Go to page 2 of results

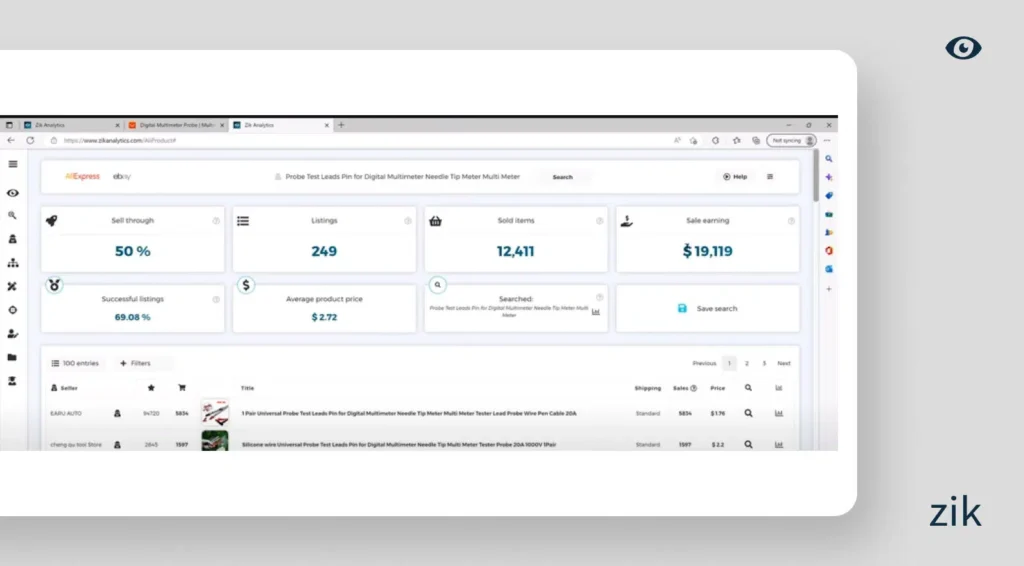coord(746,364)
